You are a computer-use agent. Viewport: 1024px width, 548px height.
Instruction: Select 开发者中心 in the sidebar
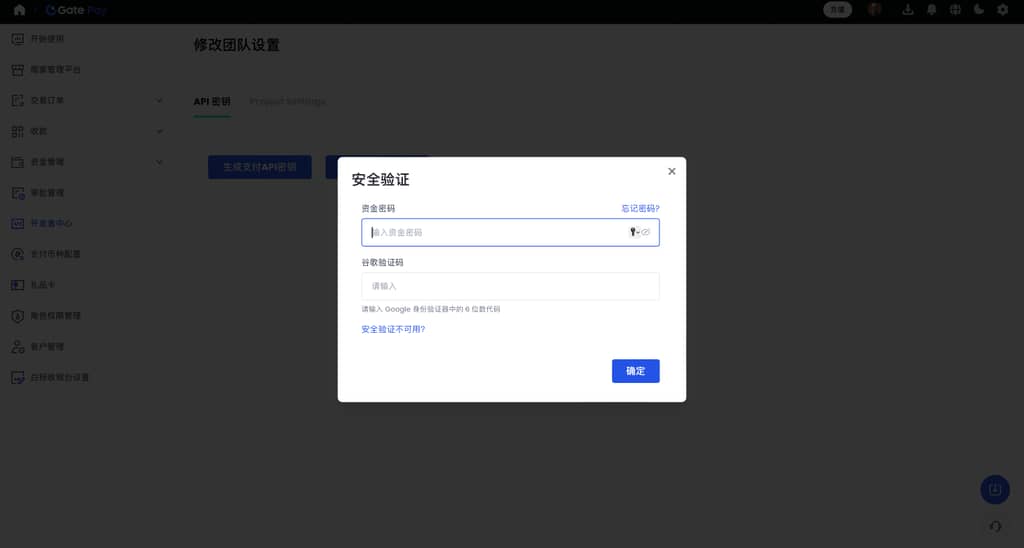click(x=50, y=223)
